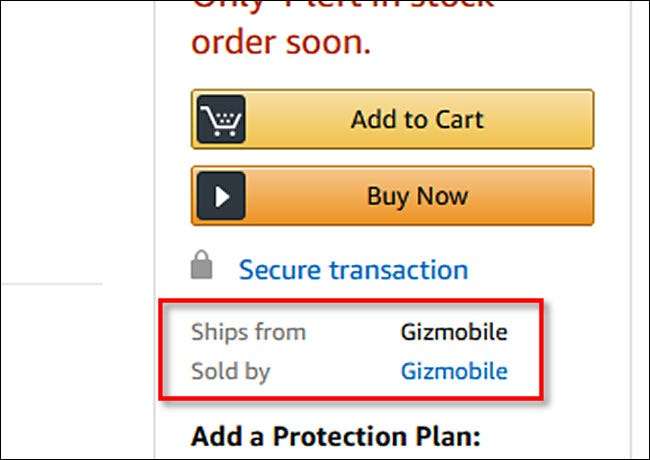This screenshot has width=650, height=460.
Task: Click the shopping cart icon
Action: [x=220, y=120]
